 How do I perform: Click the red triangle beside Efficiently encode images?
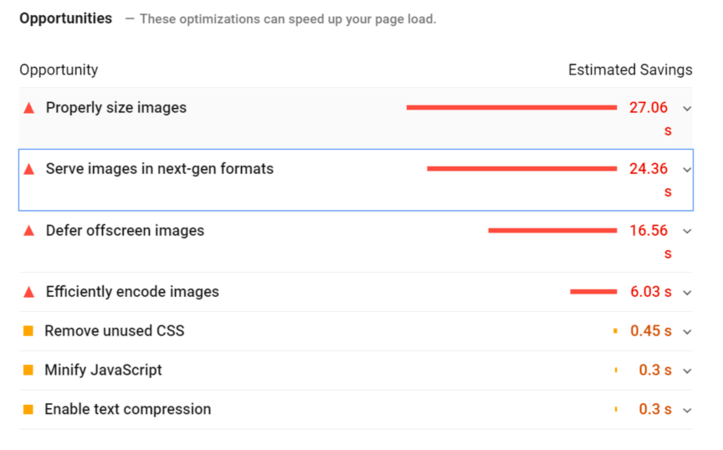tap(29, 292)
